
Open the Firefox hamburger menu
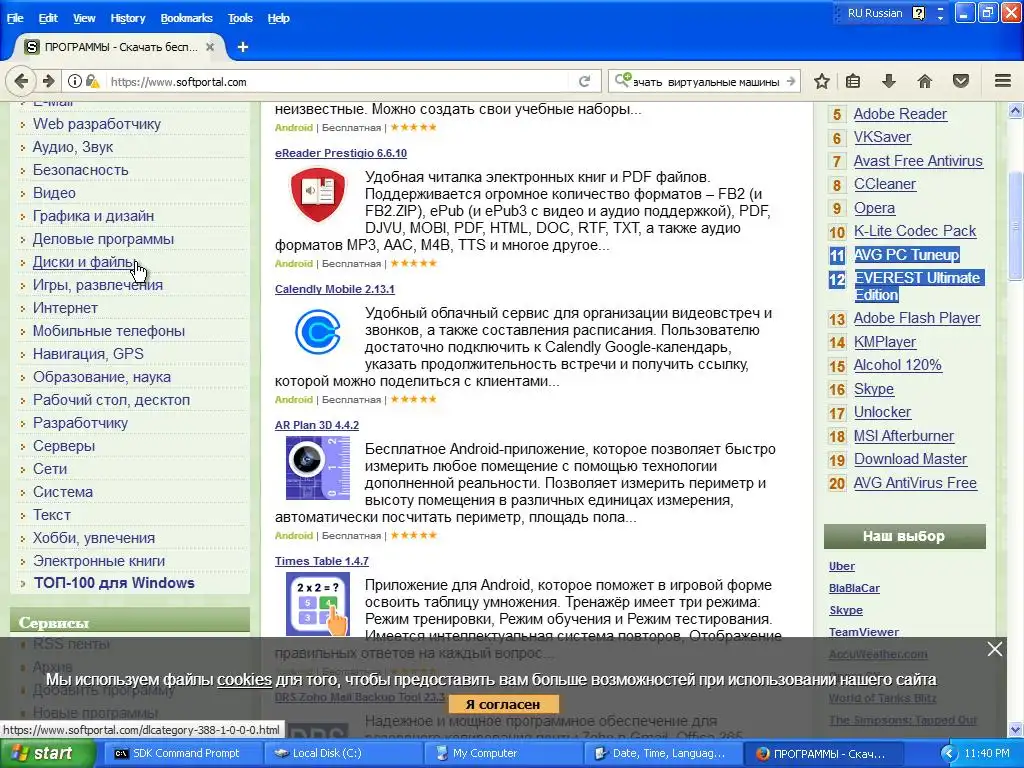coord(1002,81)
